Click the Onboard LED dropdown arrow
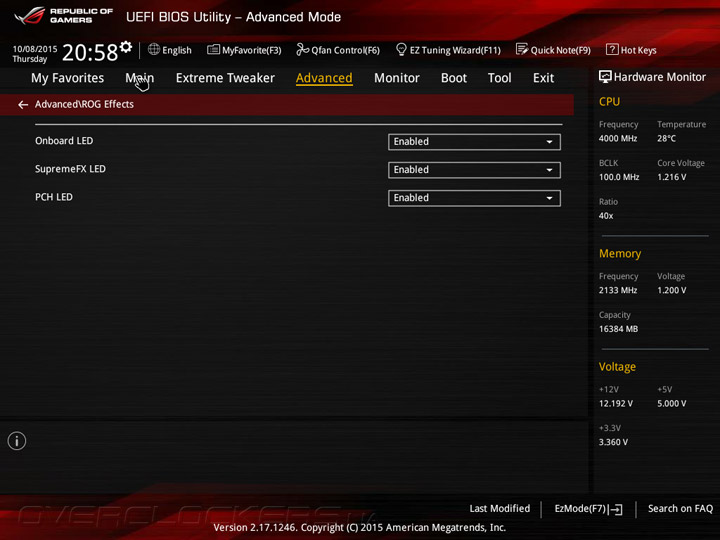720x540 pixels. point(549,142)
